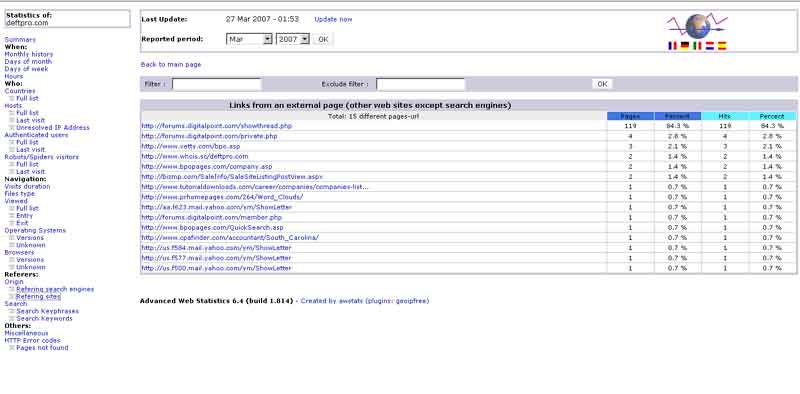Screen dimensions: 800x394
Task: Click OK next to Reported period
Action: pos(323,39)
